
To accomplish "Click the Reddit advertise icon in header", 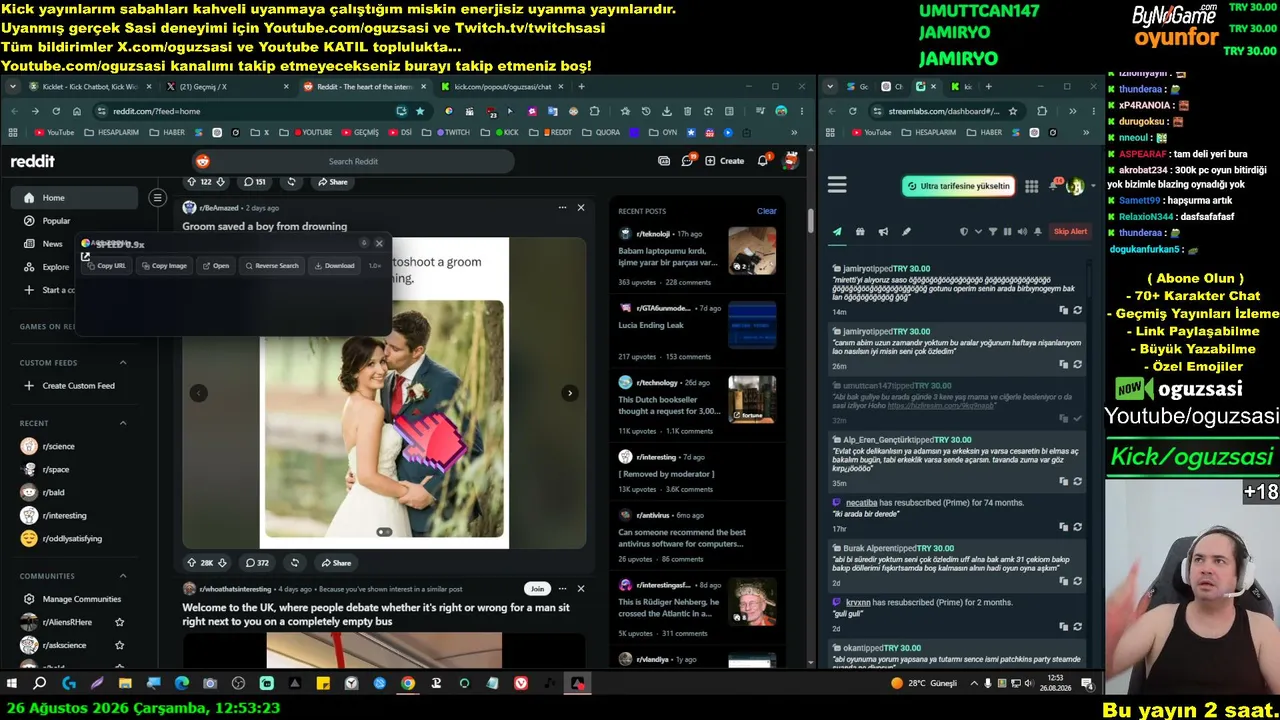I will [x=664, y=160].
